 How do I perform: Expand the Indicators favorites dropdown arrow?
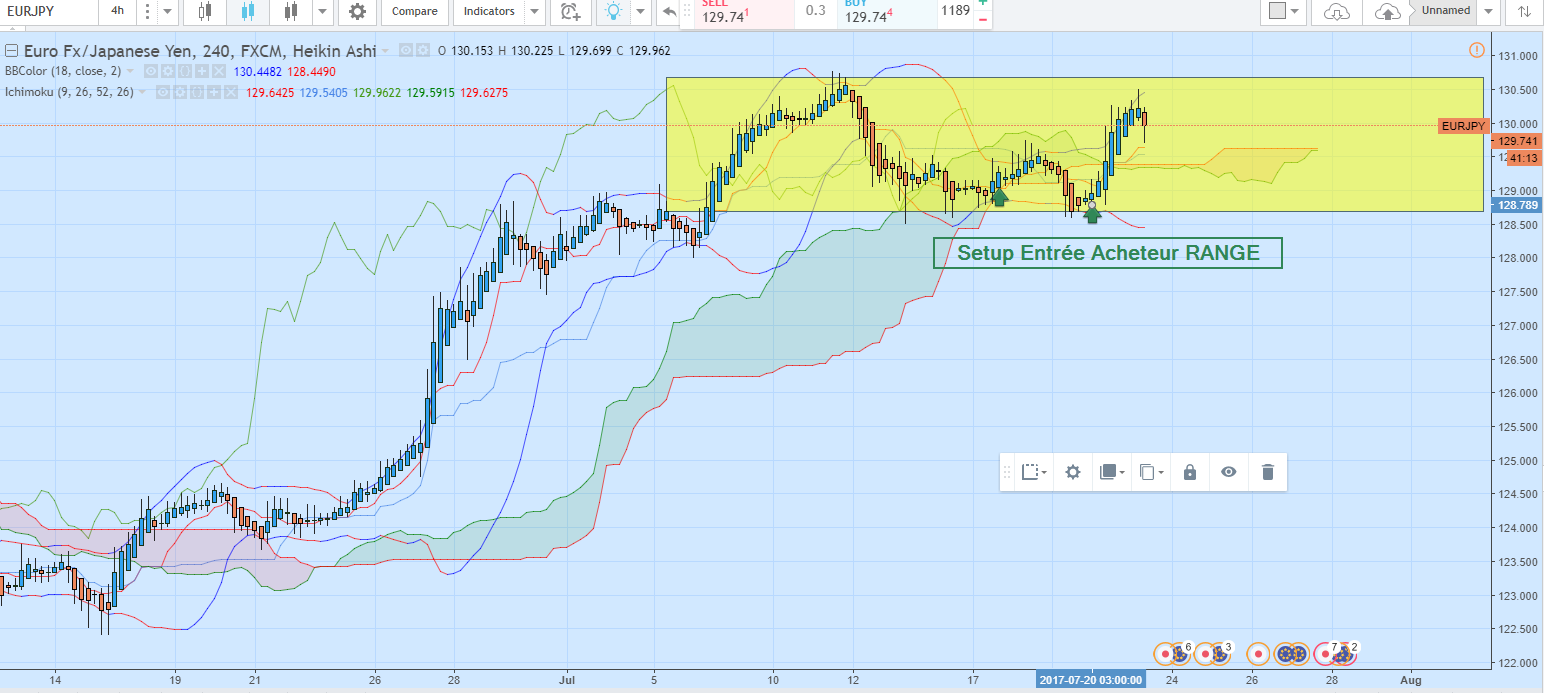pyautogui.click(x=535, y=11)
